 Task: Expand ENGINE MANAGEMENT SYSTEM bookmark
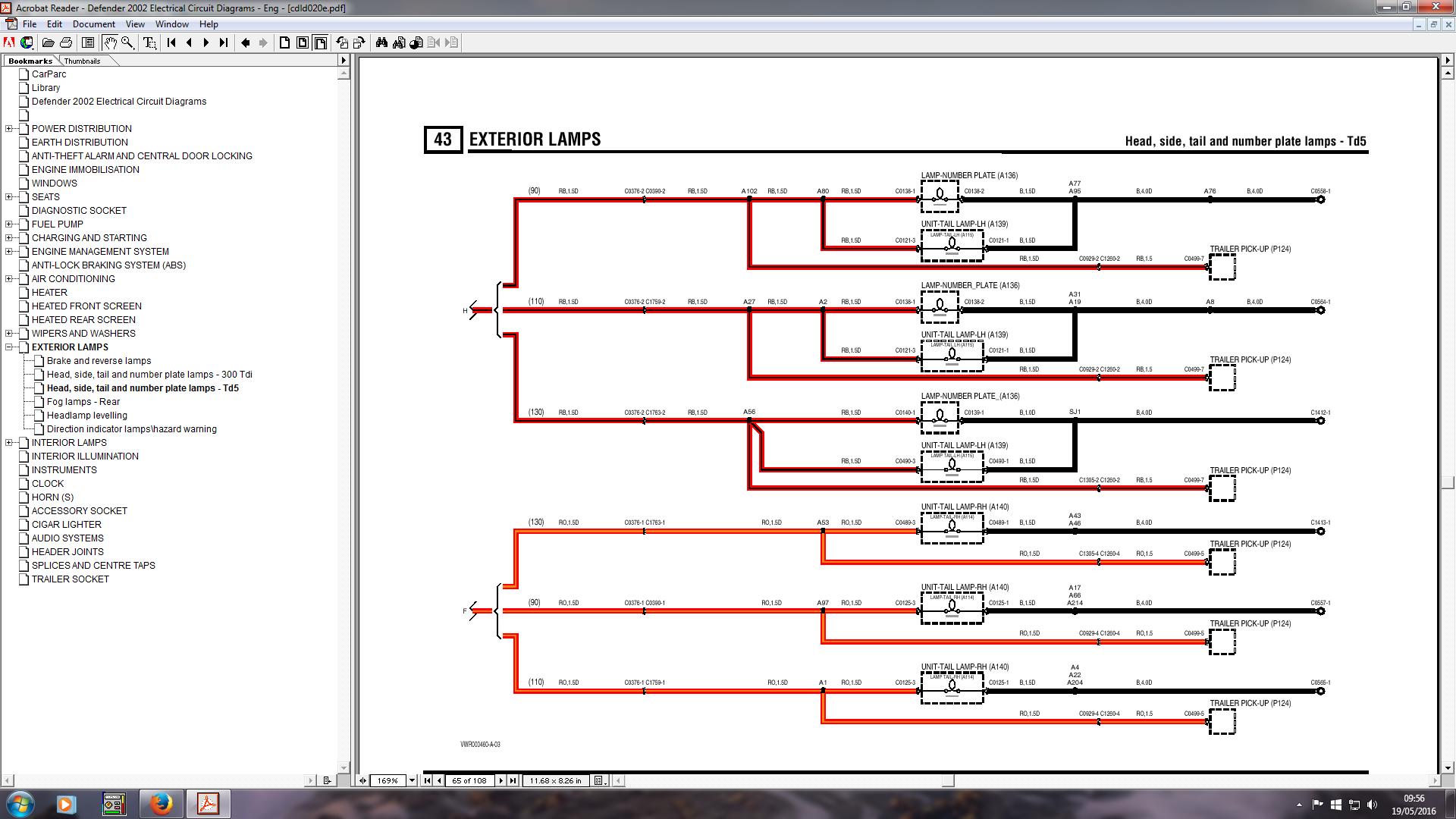(x=9, y=252)
